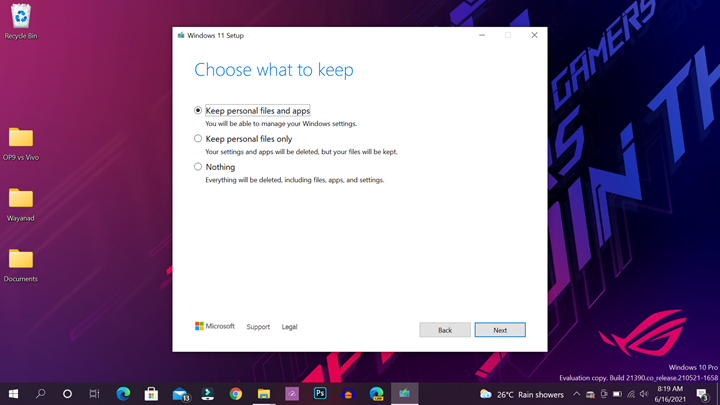Viewport: 720px width, 405px height.
Task: Open the Legal link
Action: pos(289,327)
